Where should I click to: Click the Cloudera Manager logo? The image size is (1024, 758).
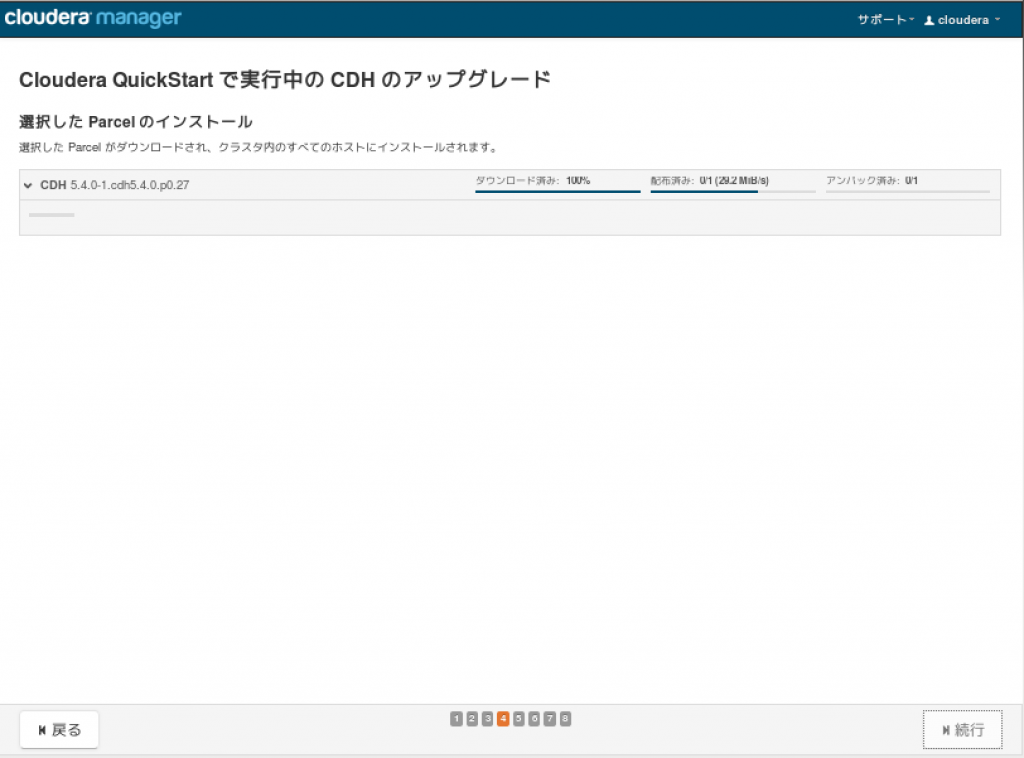93,18
